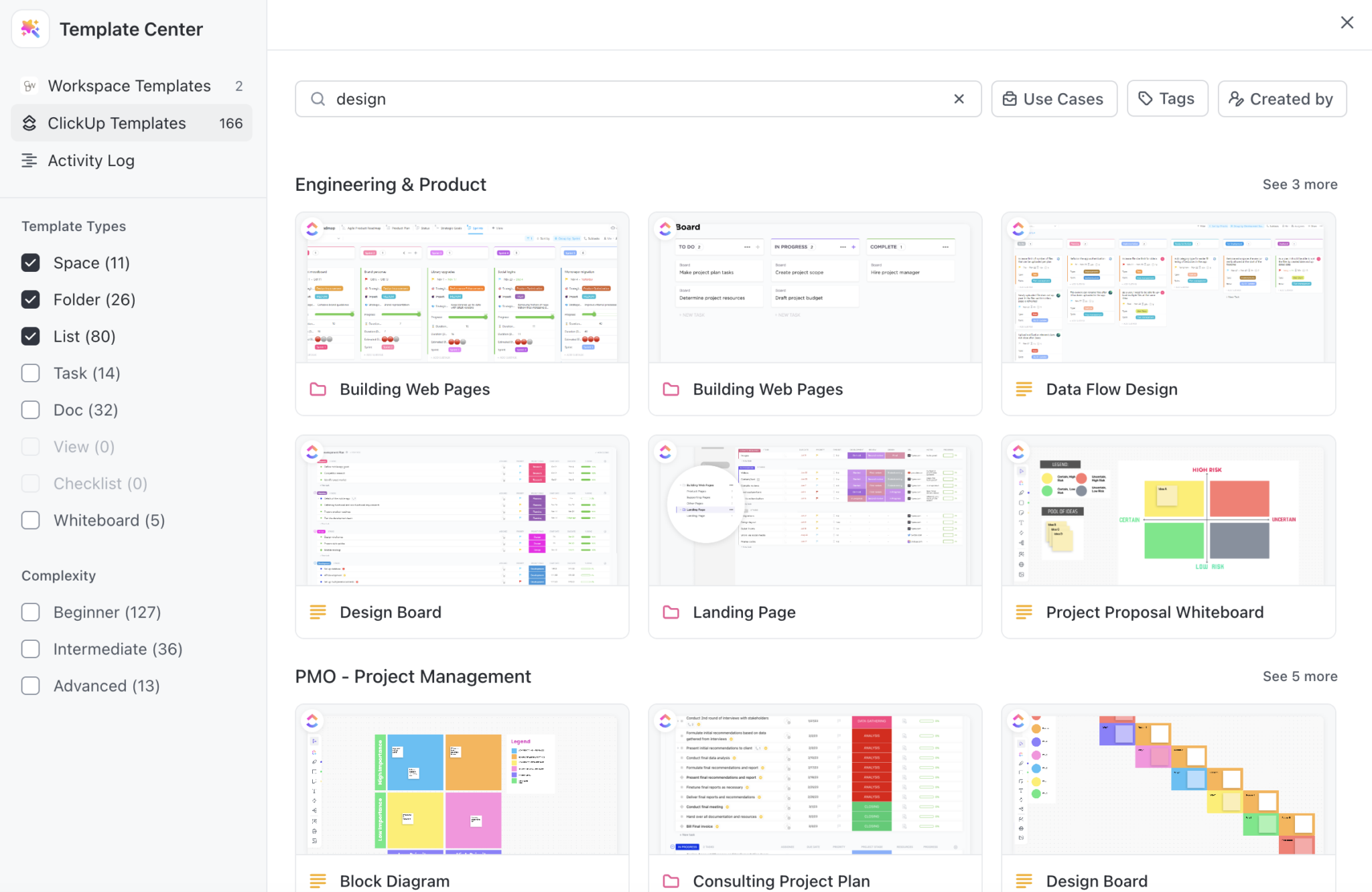The height and width of the screenshot is (892, 1372).
Task: Disable the Folder filter checkbox
Action: (30, 299)
